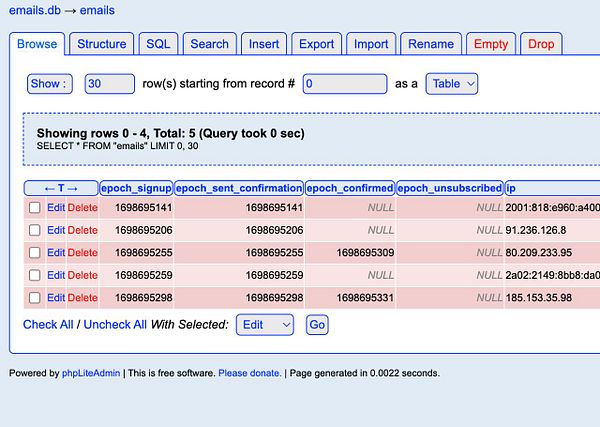Sort by epoch_confirmed column header
Viewport: 600px width, 427px height.
coord(350,188)
